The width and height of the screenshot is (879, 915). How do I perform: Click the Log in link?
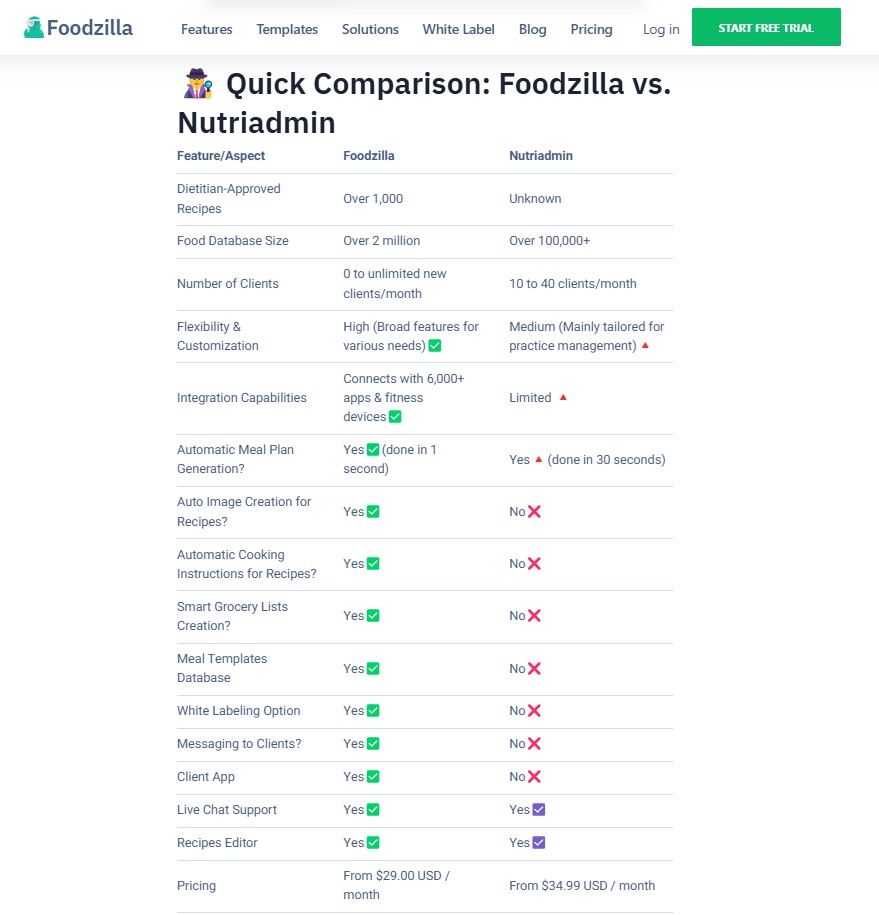click(661, 29)
